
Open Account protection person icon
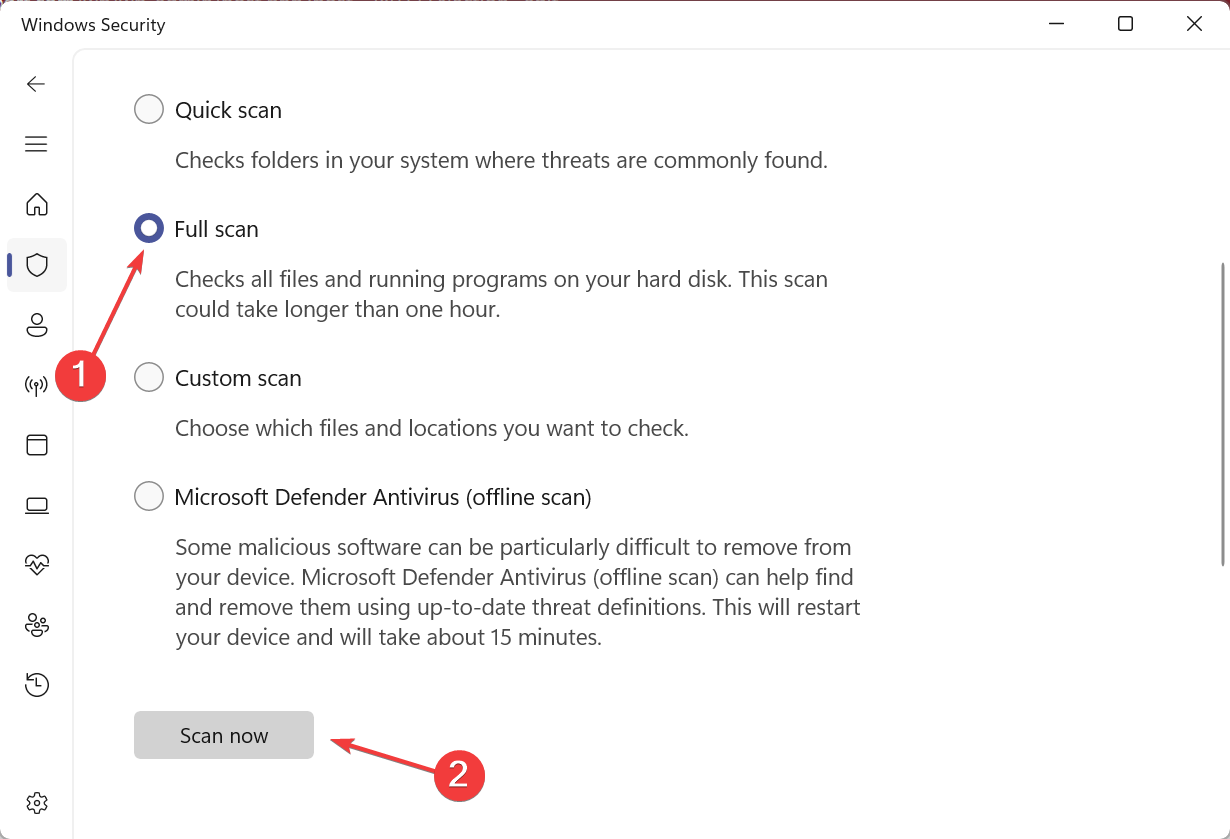[x=37, y=325]
